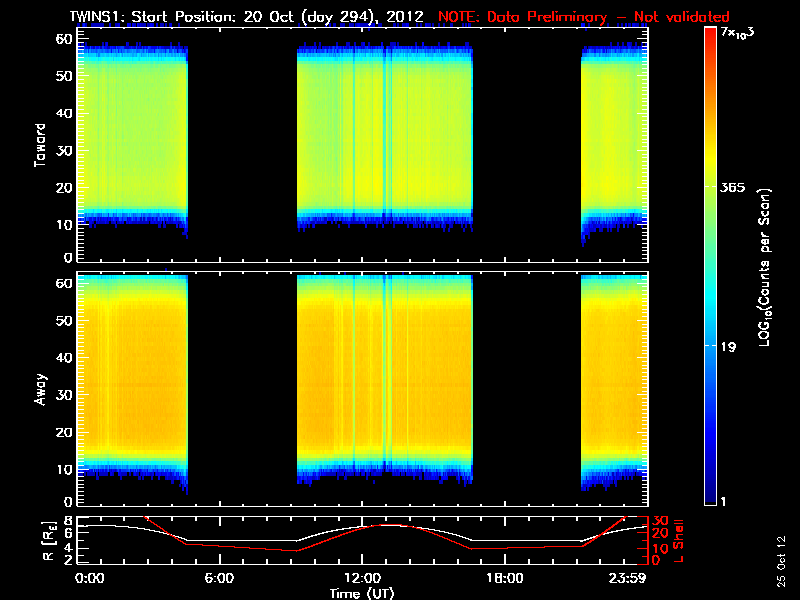Click the red 'NOTE: Data Preliminary' warning text
The image size is (800, 600).
(584, 17)
